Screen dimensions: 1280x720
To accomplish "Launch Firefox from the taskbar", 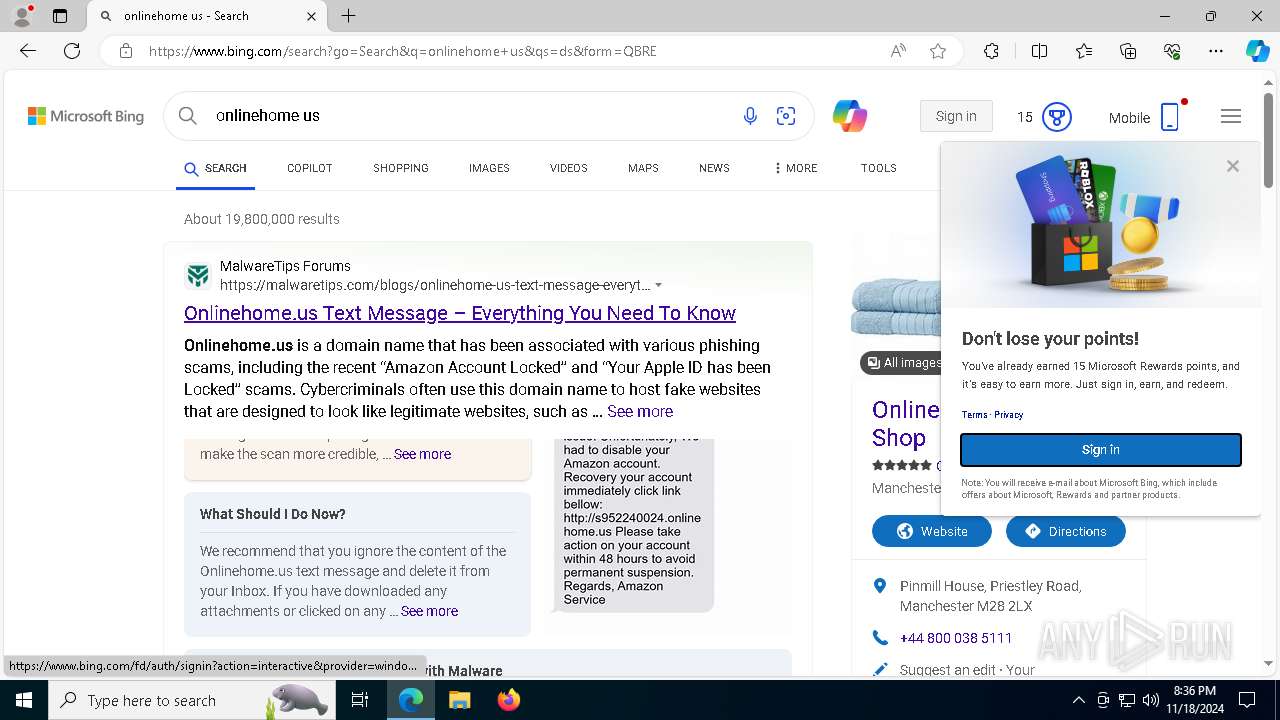I will pyautogui.click(x=509, y=700).
